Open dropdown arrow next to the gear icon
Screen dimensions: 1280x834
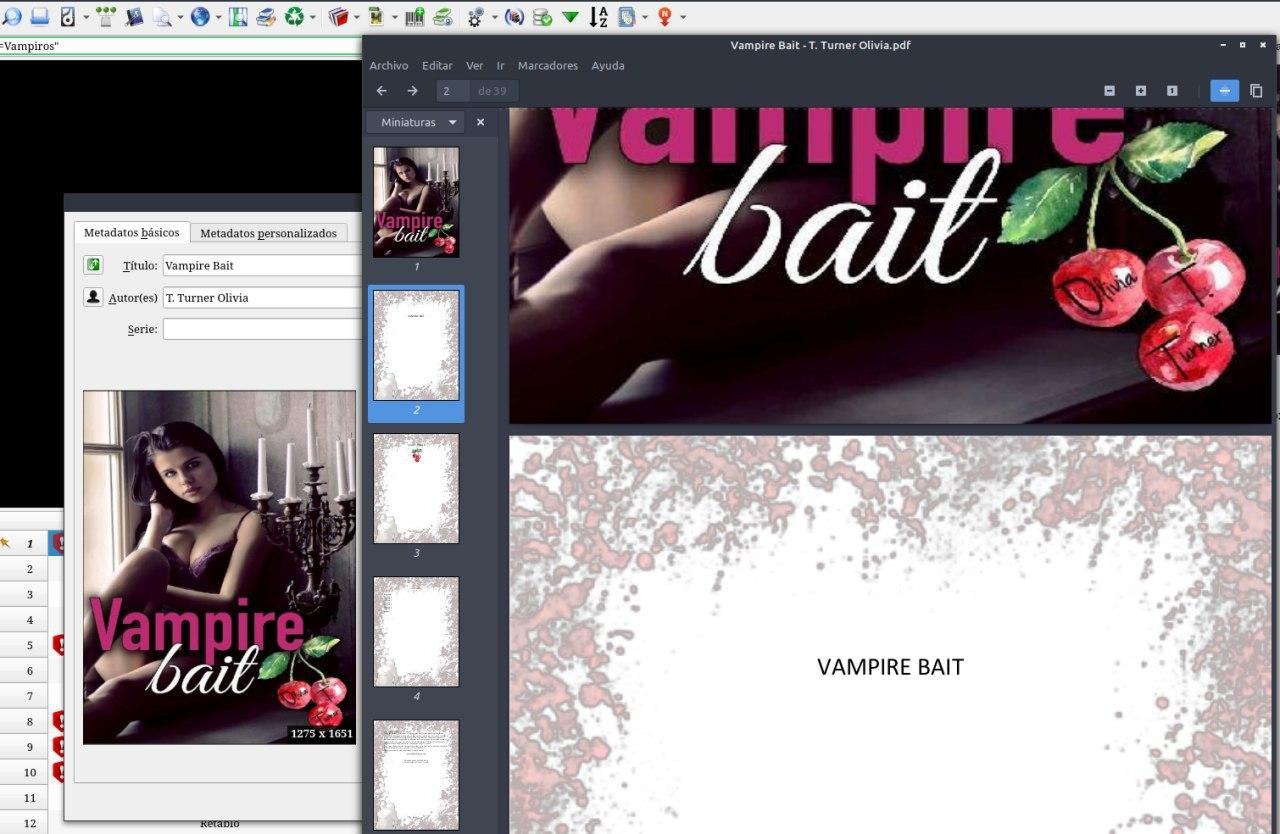pyautogui.click(x=495, y=17)
